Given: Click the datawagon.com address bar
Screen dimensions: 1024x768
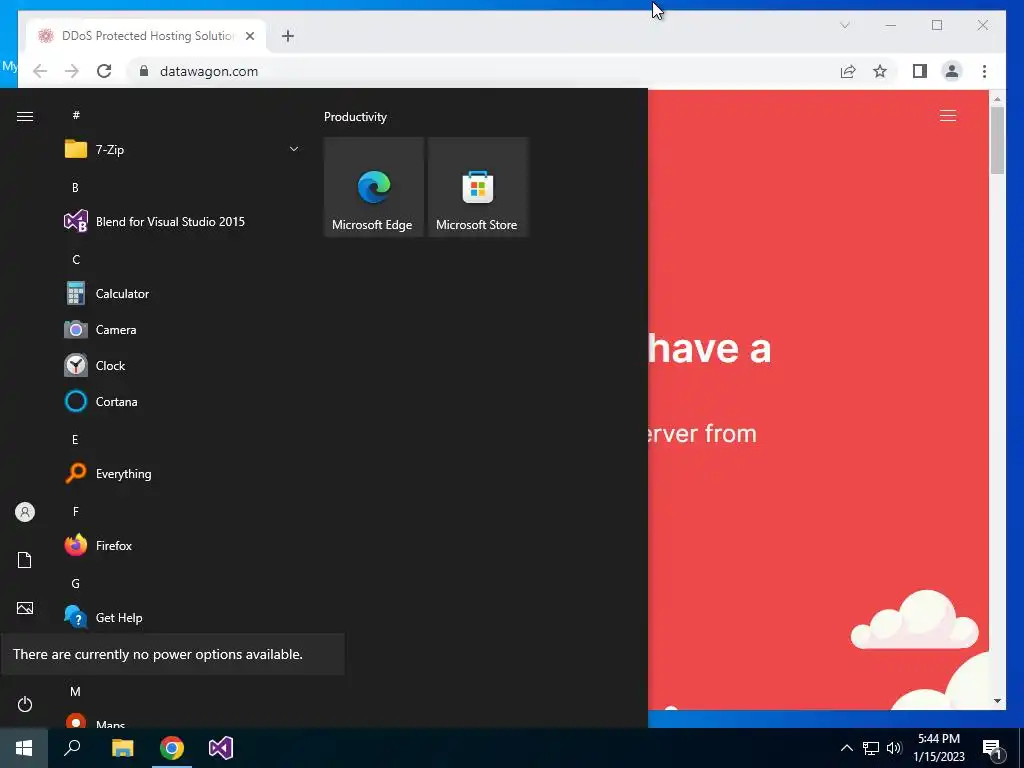Looking at the screenshot, I should point(483,71).
